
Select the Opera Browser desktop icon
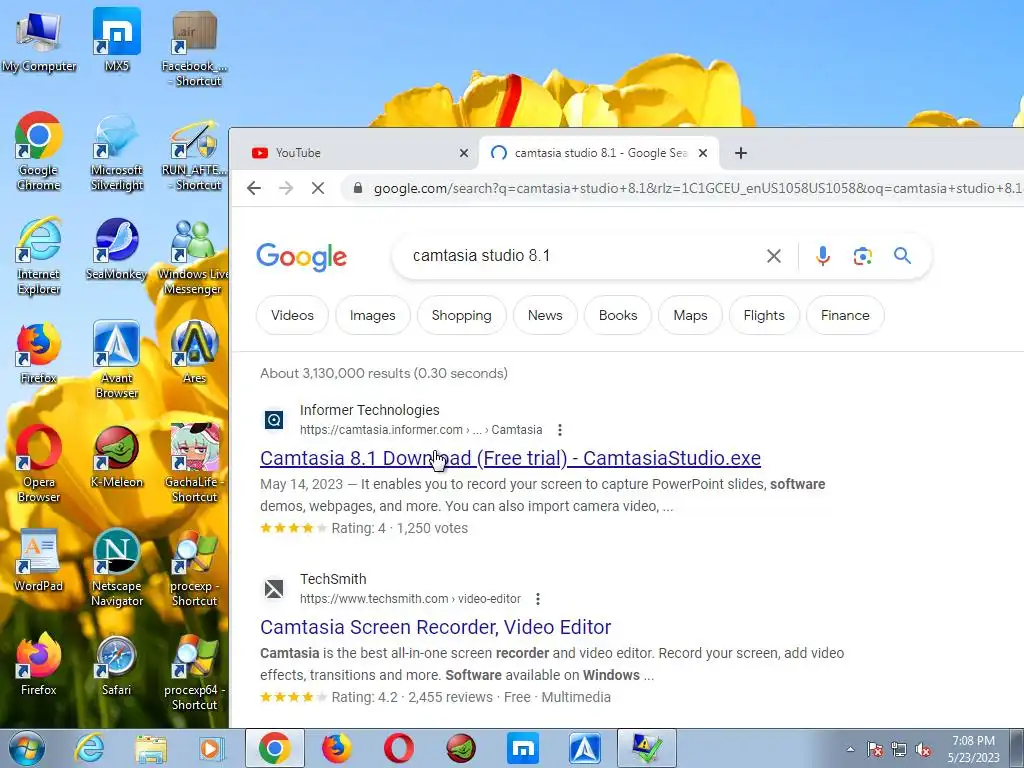[39, 464]
